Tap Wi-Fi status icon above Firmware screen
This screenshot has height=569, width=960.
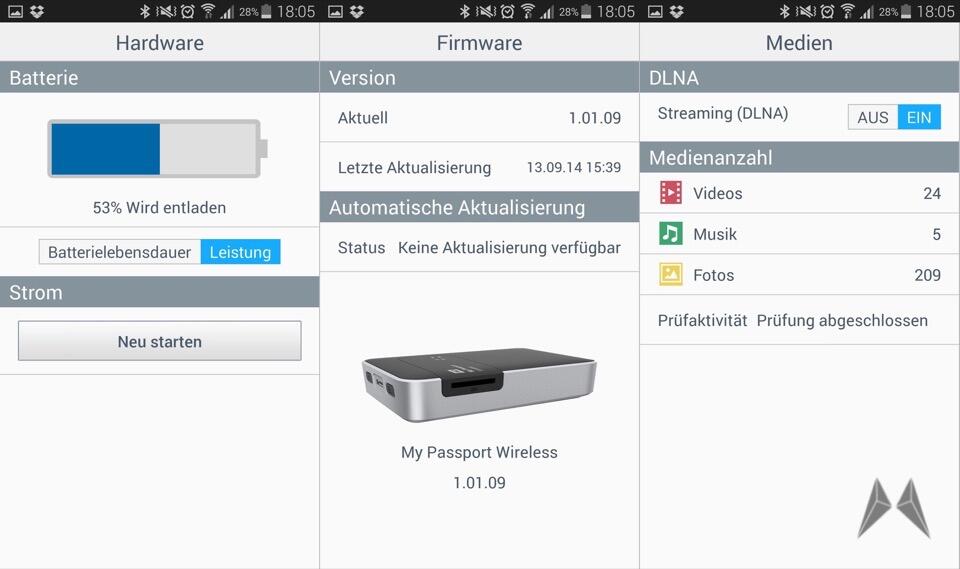[x=528, y=11]
